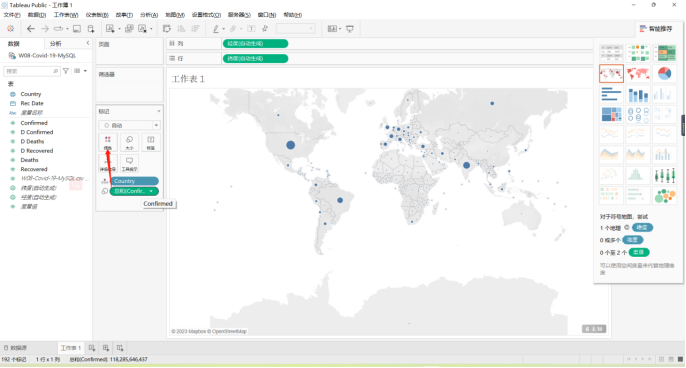686x368 pixels.
Task: Click the filter funnel icon in data pane
Action: (66, 71)
